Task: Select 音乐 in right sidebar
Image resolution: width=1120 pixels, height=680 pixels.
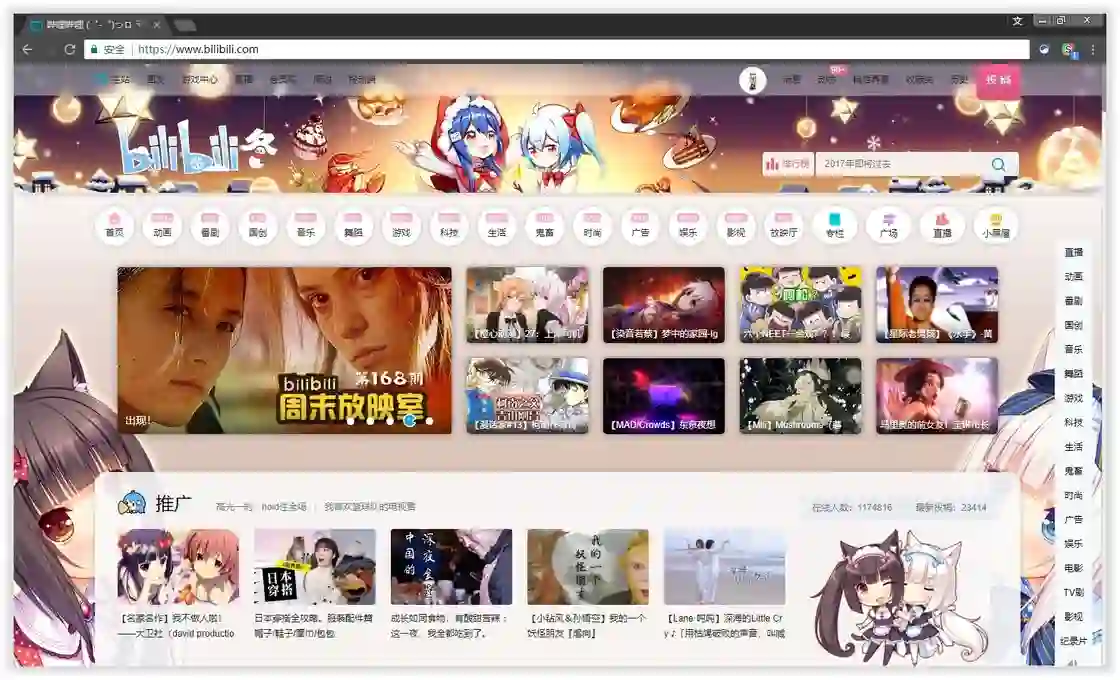Action: click(1074, 349)
